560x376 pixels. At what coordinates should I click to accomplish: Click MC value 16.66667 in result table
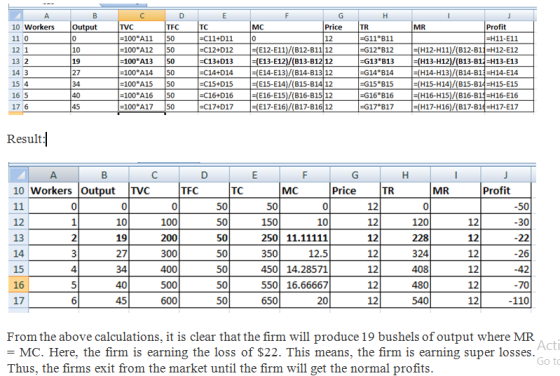click(x=305, y=285)
